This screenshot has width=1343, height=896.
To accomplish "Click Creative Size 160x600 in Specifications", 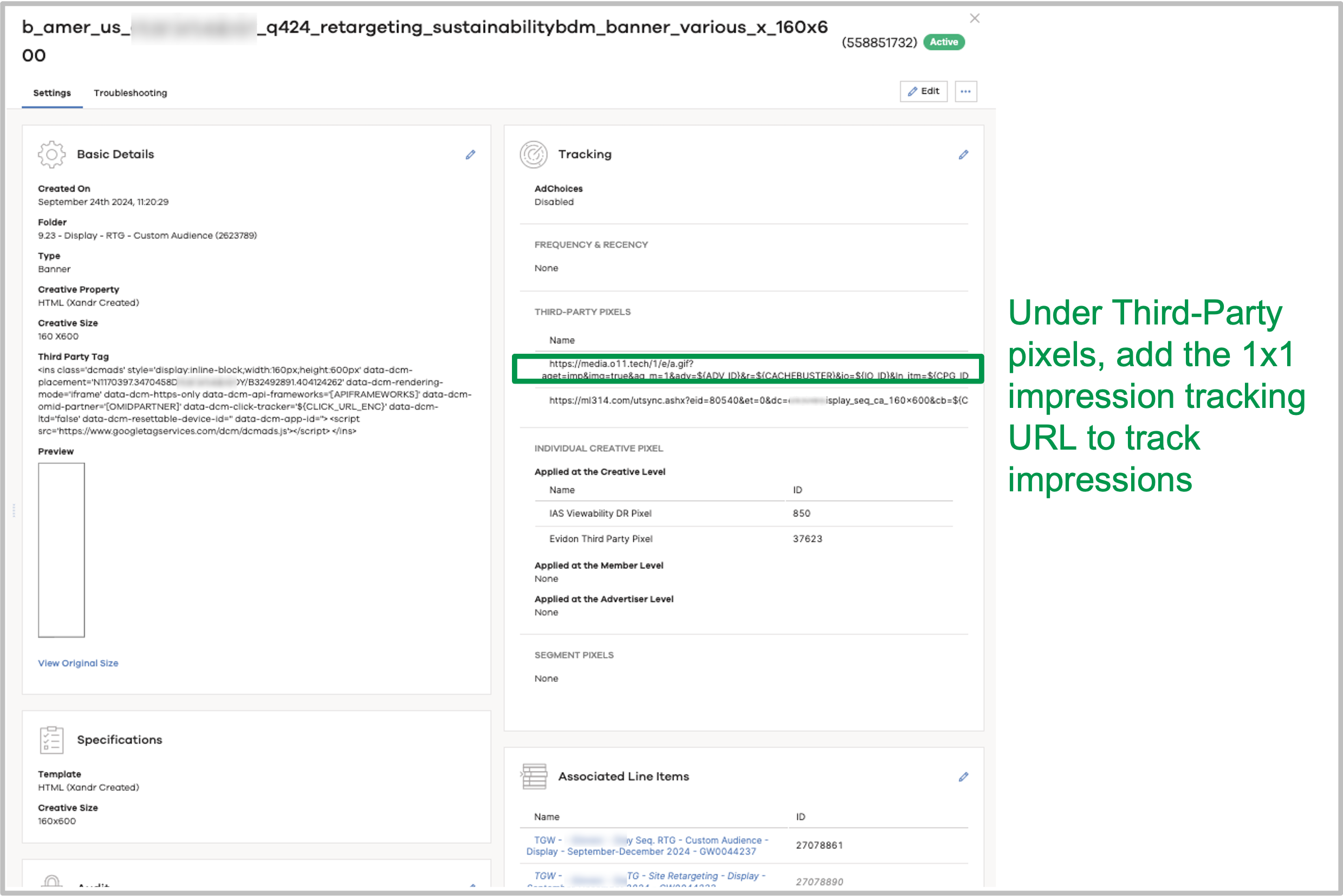I will click(56, 821).
